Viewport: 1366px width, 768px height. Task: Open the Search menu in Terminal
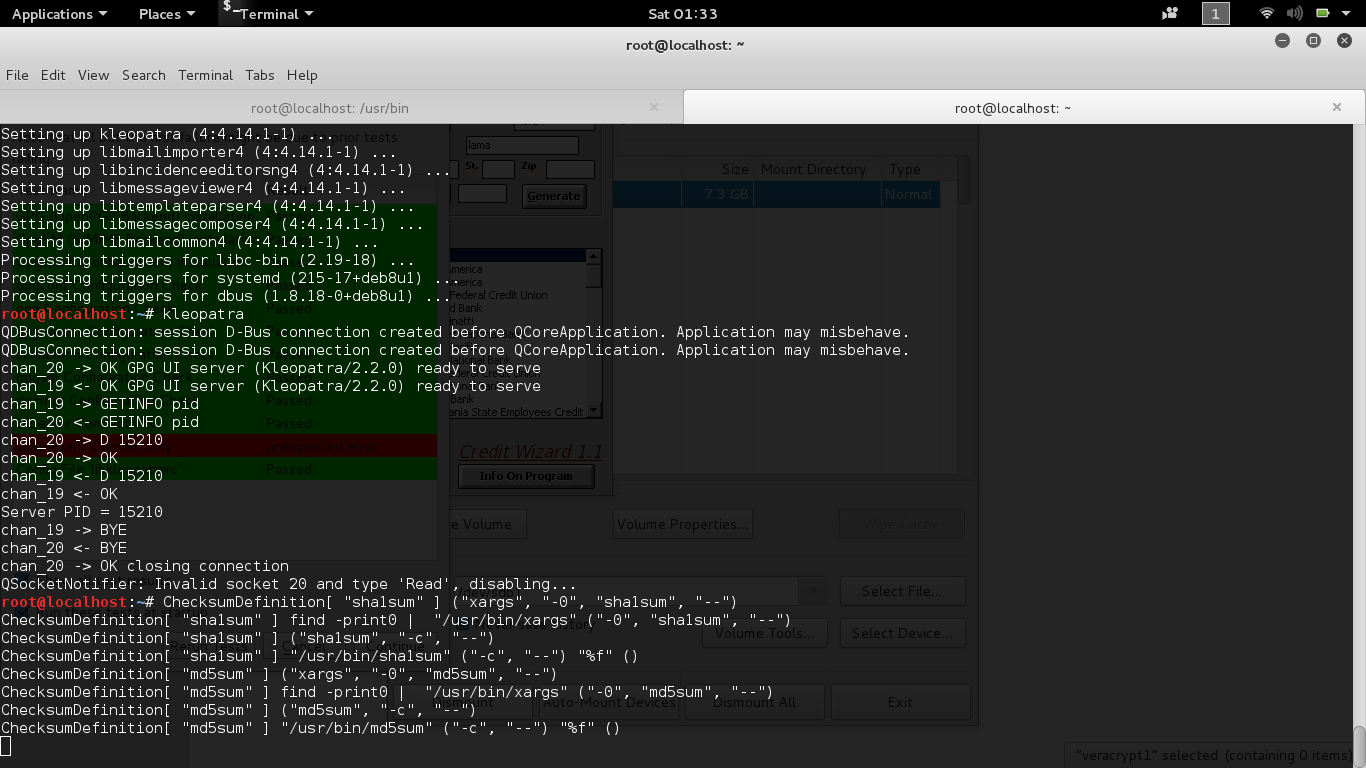point(143,75)
